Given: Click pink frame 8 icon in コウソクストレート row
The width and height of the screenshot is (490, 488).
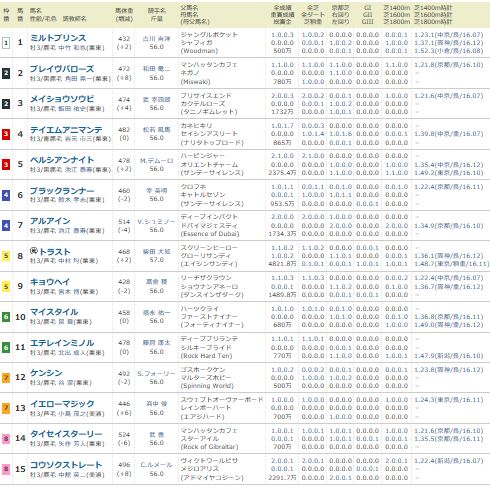Looking at the screenshot, I should click(x=6, y=469).
